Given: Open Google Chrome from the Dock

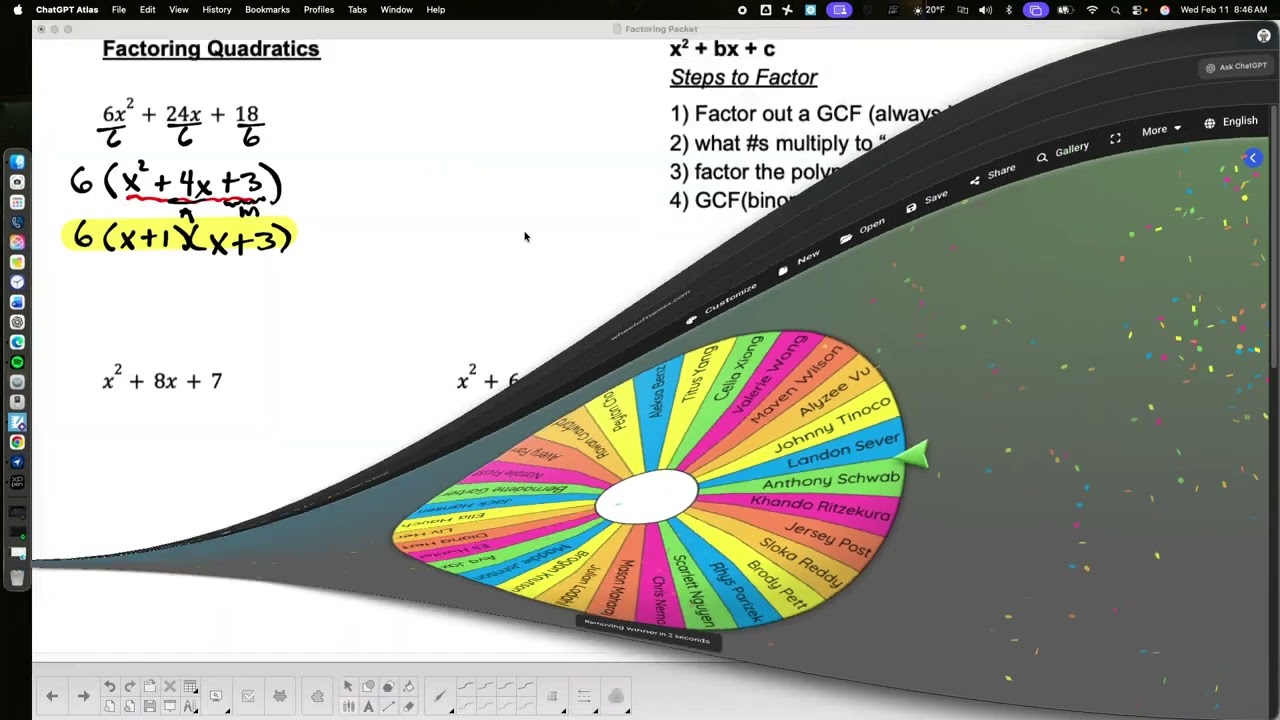Looking at the screenshot, I should tap(17, 442).
